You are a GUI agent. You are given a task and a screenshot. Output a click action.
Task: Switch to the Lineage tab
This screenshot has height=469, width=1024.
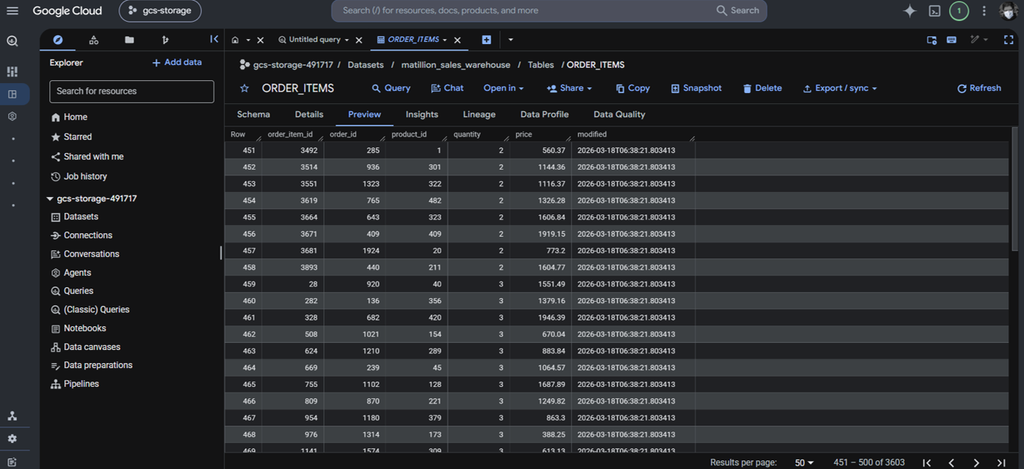pyautogui.click(x=479, y=114)
